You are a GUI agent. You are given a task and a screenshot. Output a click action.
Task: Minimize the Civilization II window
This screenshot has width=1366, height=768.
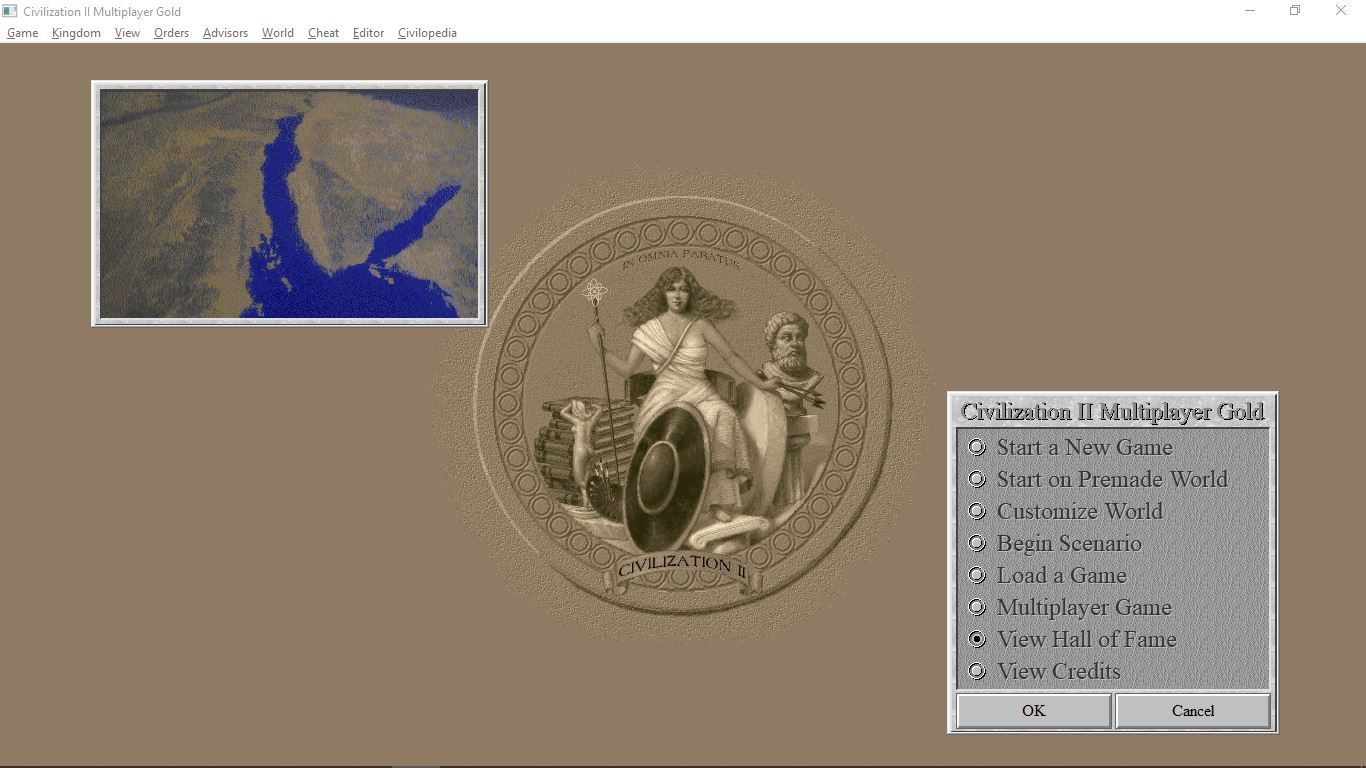click(x=1250, y=11)
